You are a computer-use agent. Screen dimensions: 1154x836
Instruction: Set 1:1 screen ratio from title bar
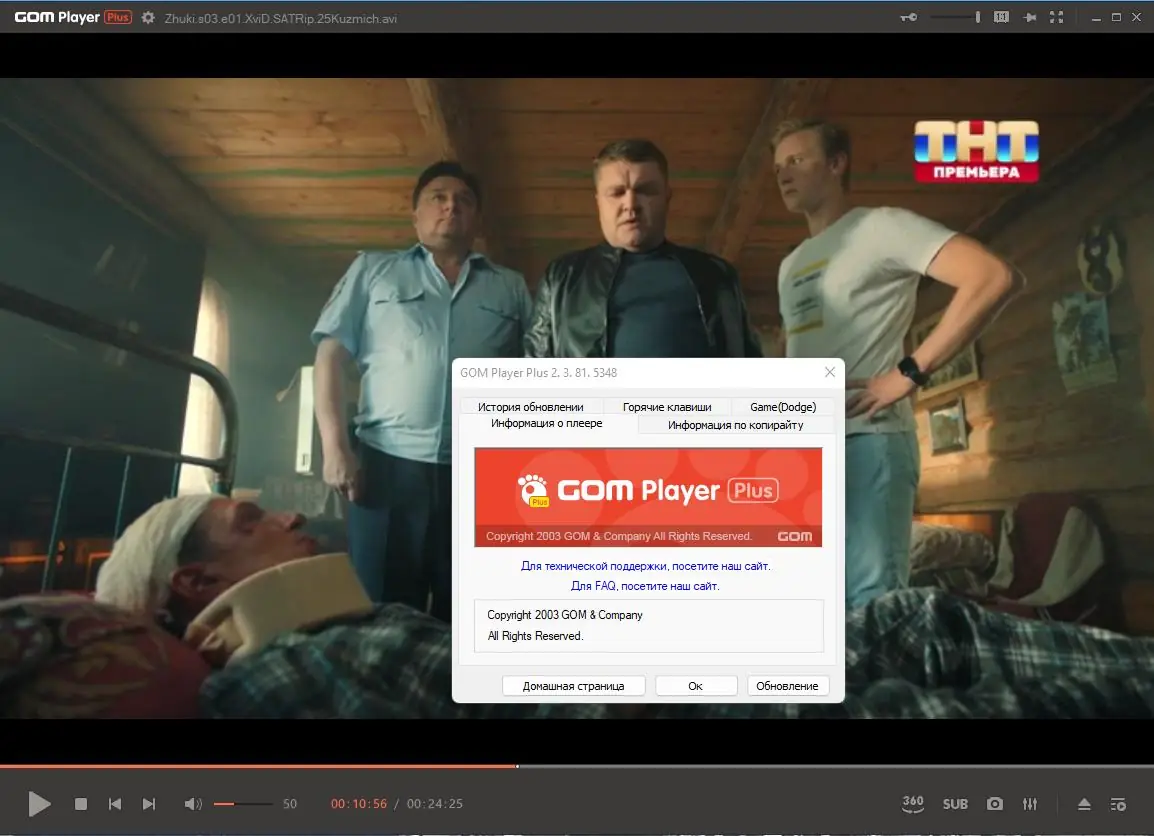[1001, 17]
